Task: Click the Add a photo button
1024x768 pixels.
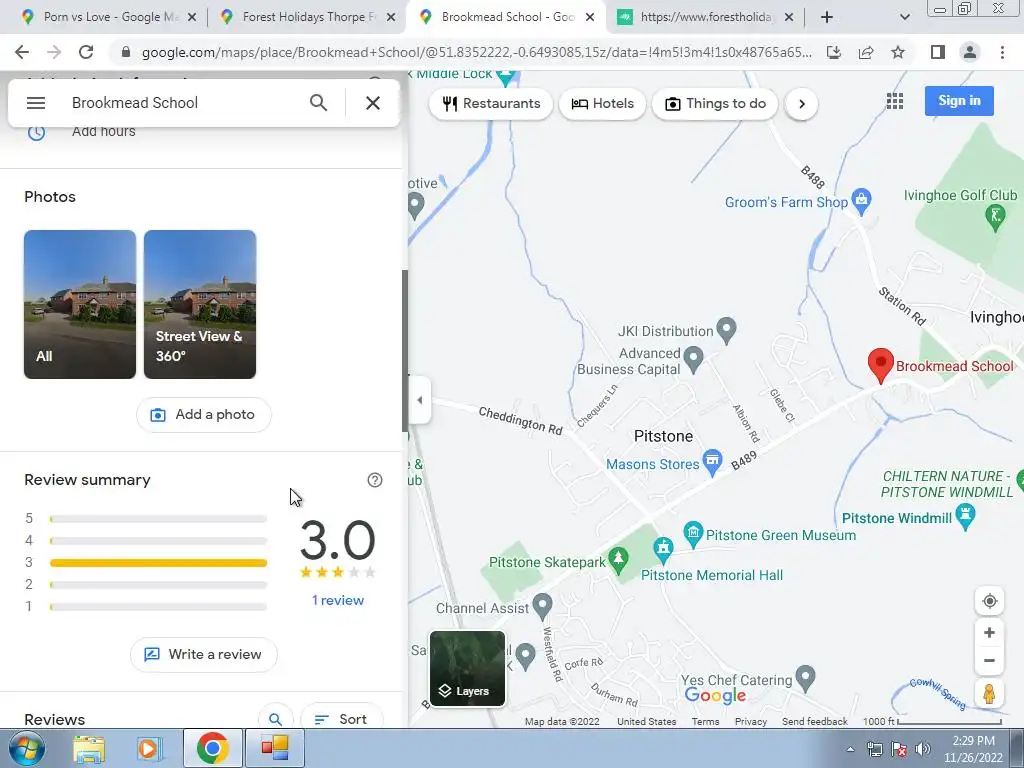Action: coord(204,415)
